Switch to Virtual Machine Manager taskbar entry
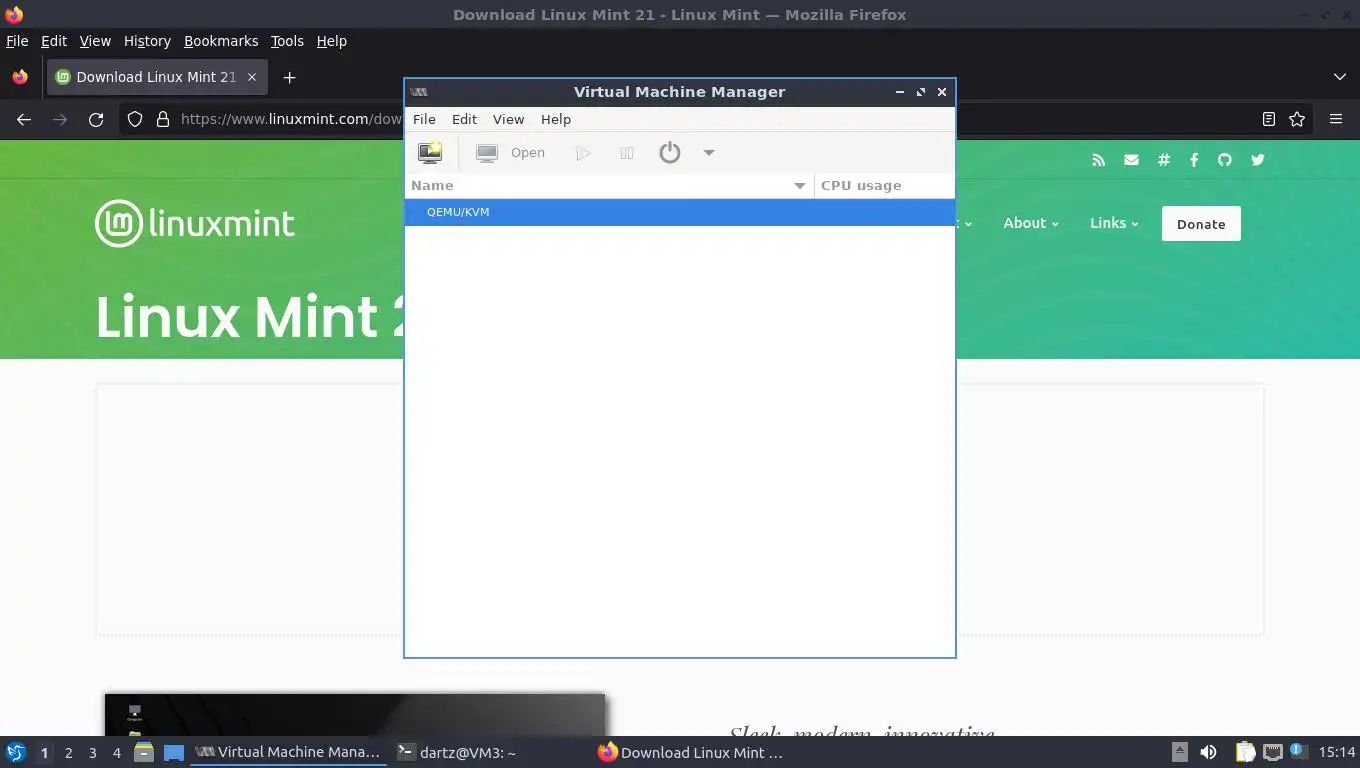The width and height of the screenshot is (1360, 768). pyautogui.click(x=288, y=752)
